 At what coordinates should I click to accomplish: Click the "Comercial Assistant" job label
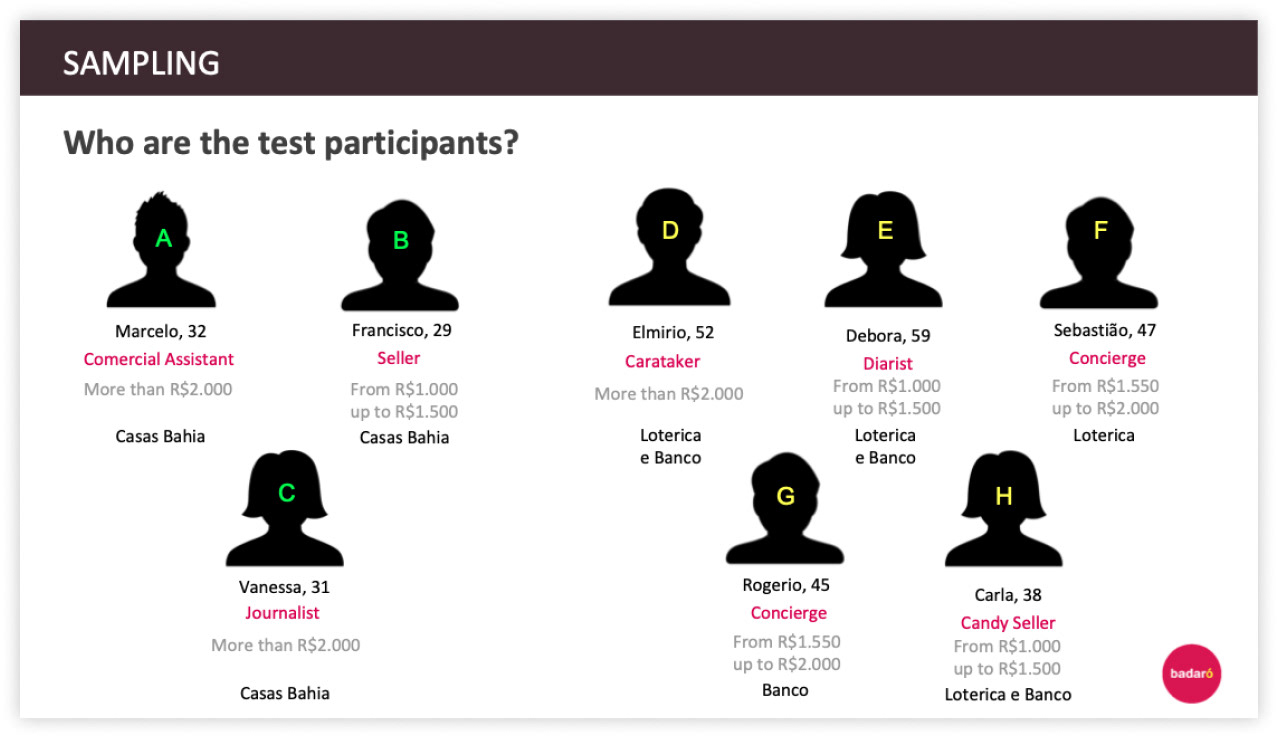click(159, 359)
